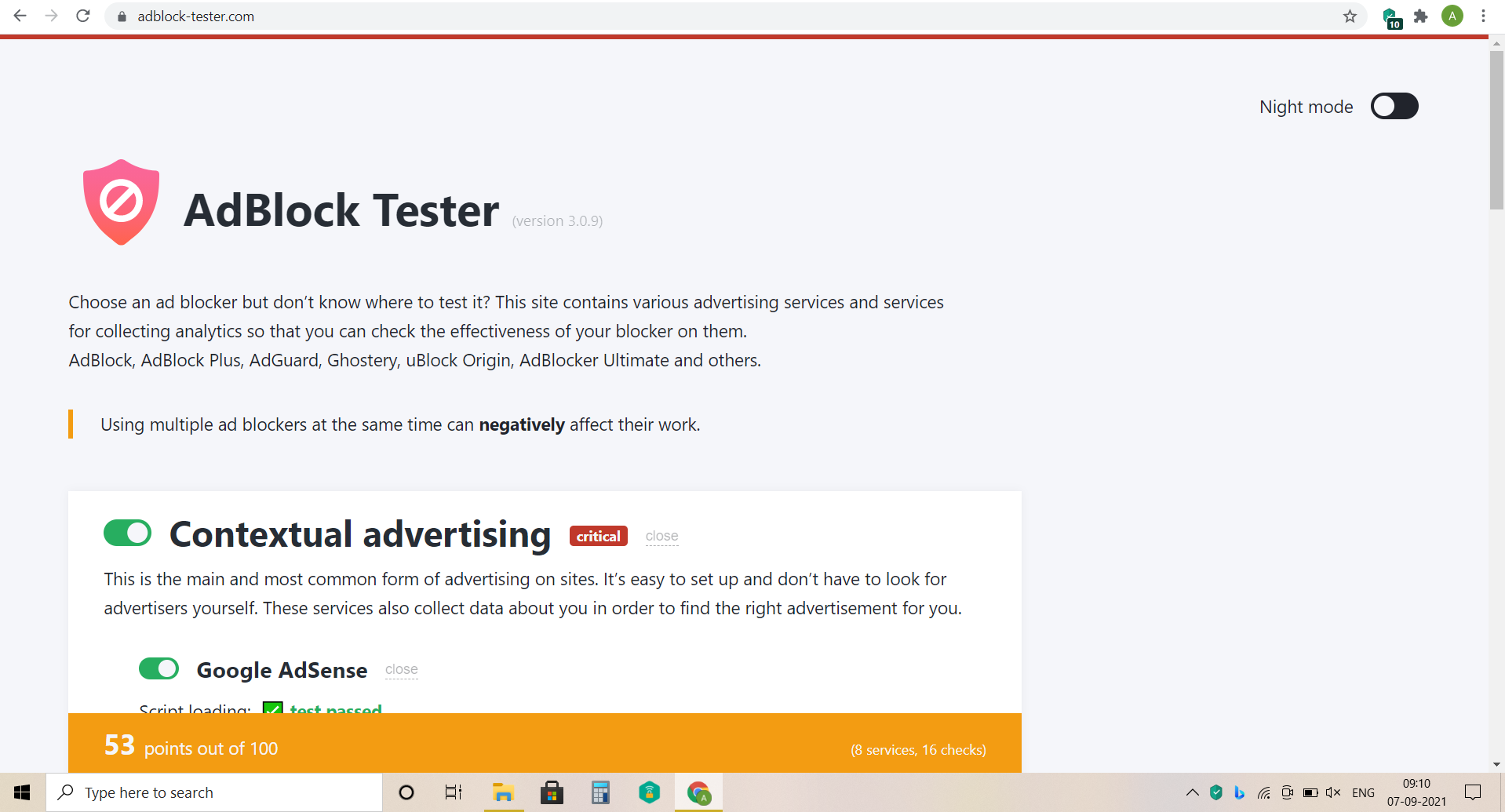Screen dimensions: 1505x812
Task: Collapse Google AdSense via close link
Action: pyautogui.click(x=401, y=669)
